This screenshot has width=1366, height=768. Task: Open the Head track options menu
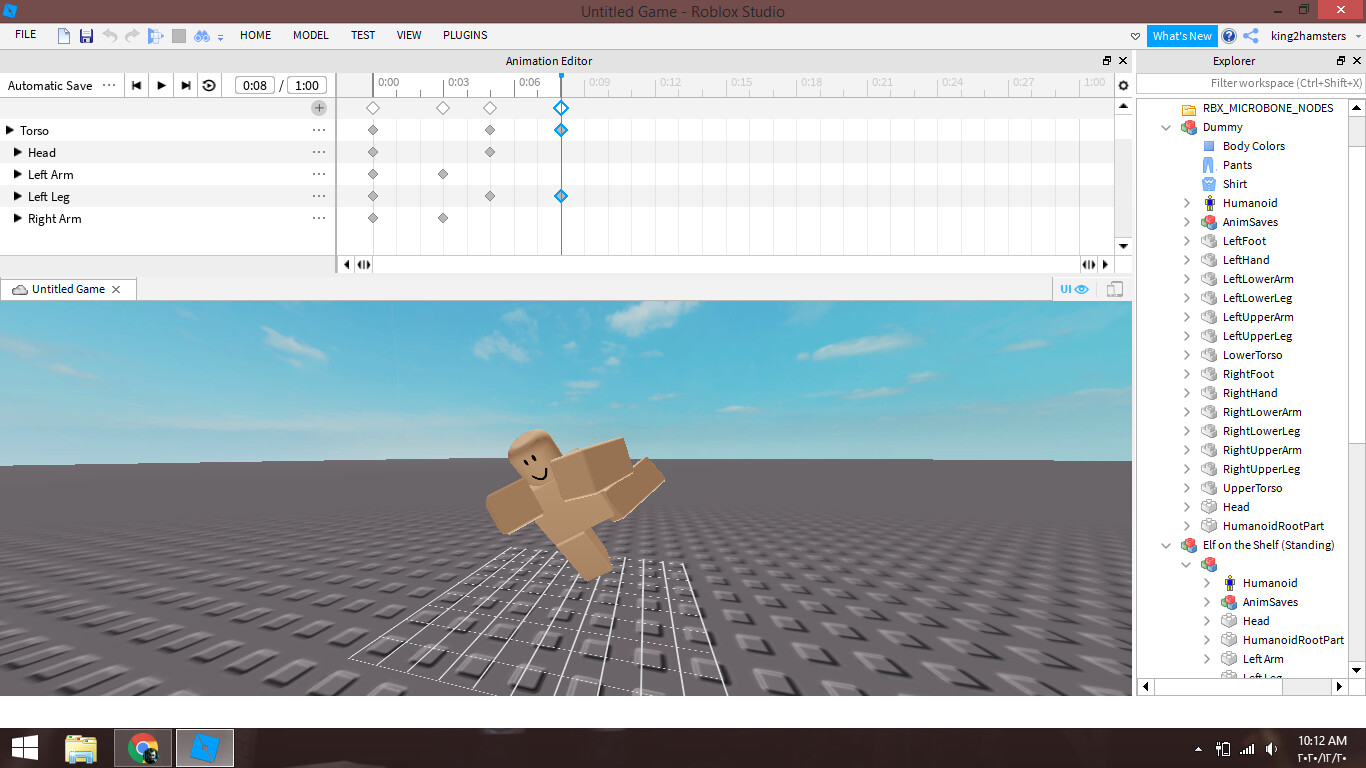(319, 152)
